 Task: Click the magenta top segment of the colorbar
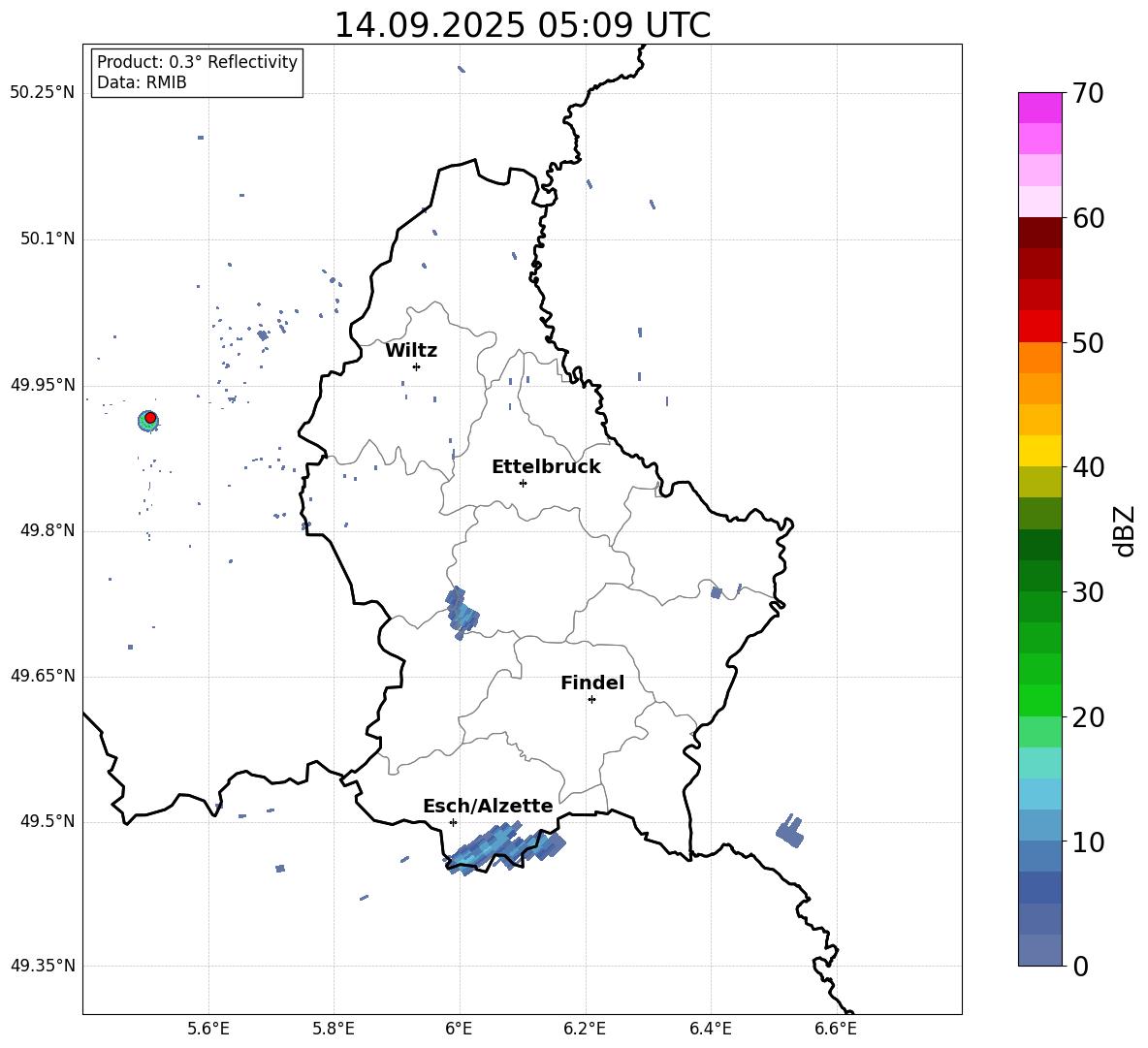(x=1040, y=108)
